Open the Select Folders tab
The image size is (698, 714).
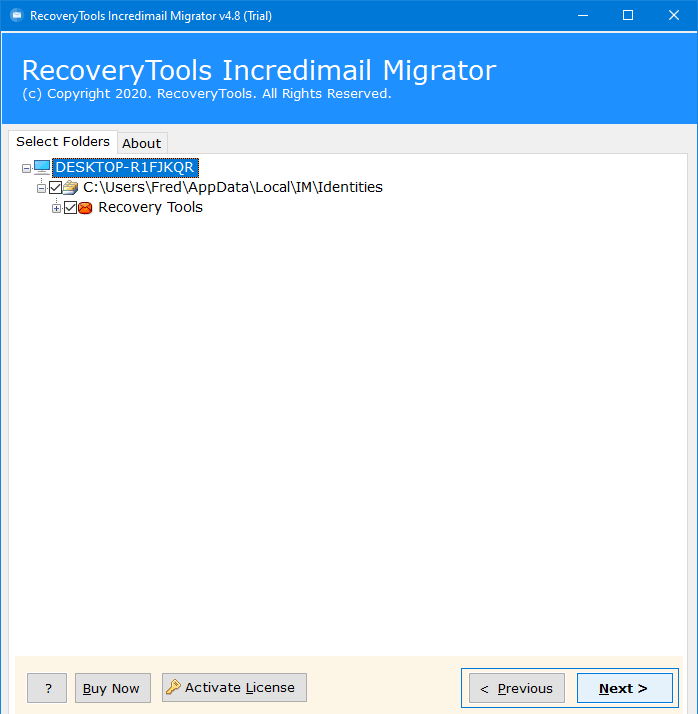pyautogui.click(x=63, y=142)
